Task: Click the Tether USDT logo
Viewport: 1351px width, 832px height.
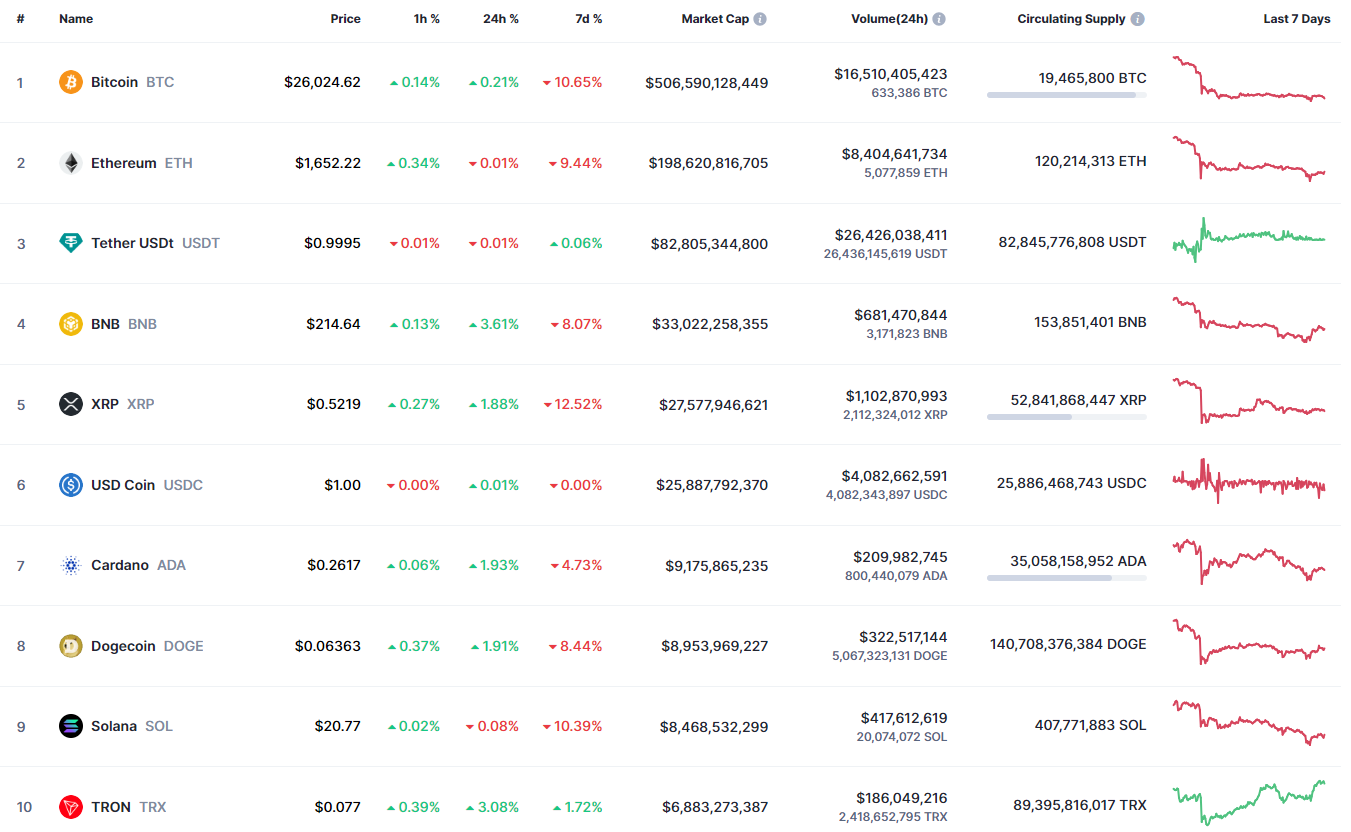Action: (x=70, y=243)
